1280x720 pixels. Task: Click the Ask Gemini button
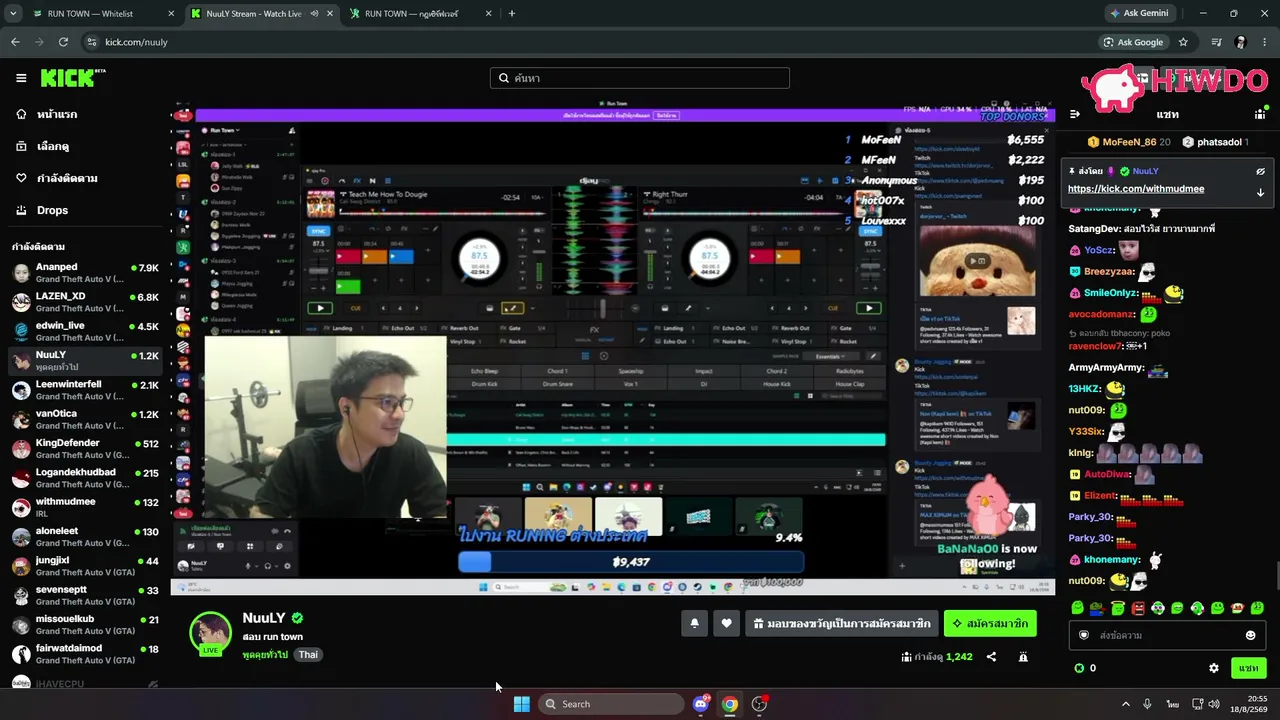coord(1139,14)
